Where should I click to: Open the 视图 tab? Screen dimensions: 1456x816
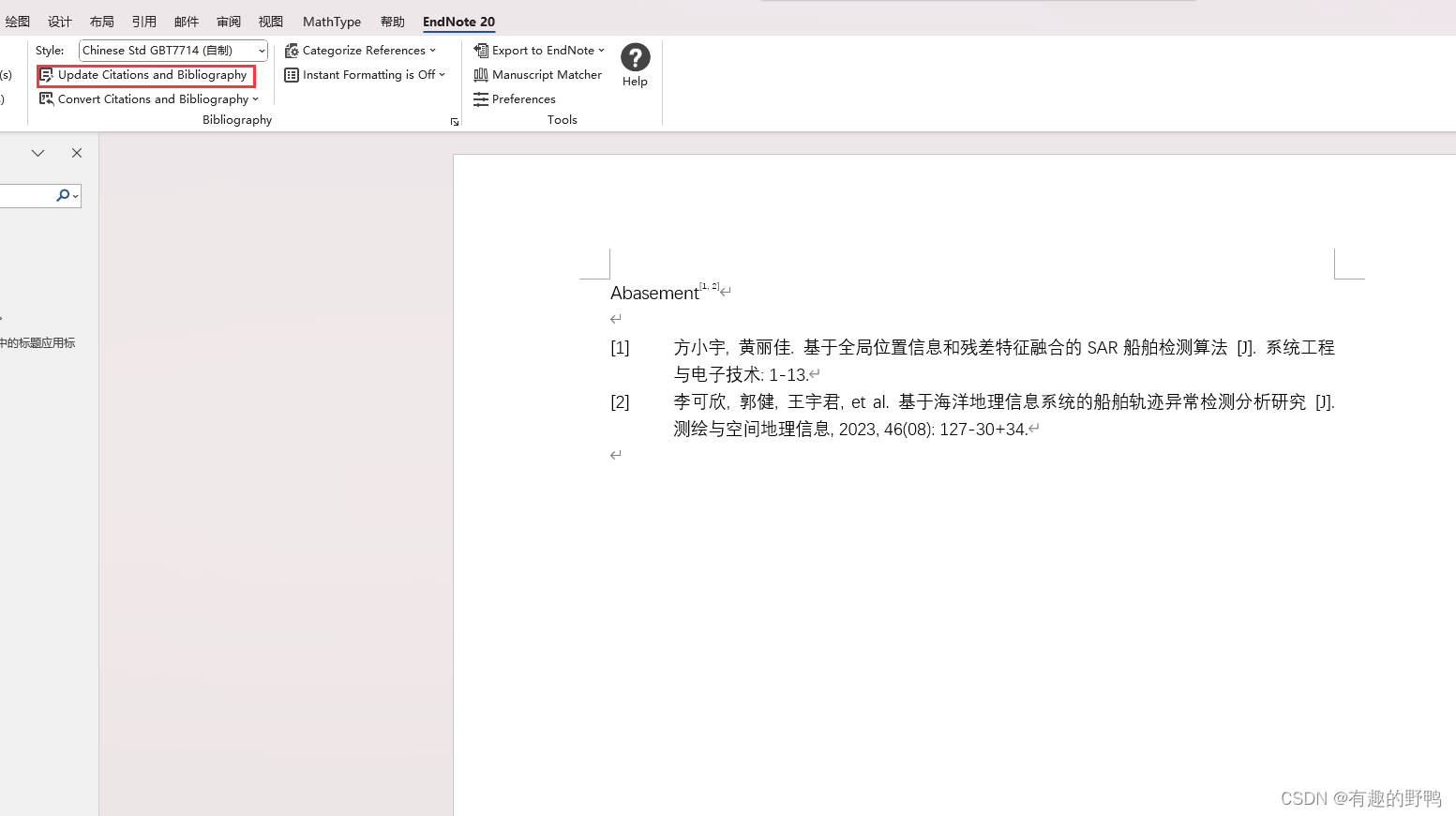coord(271,22)
